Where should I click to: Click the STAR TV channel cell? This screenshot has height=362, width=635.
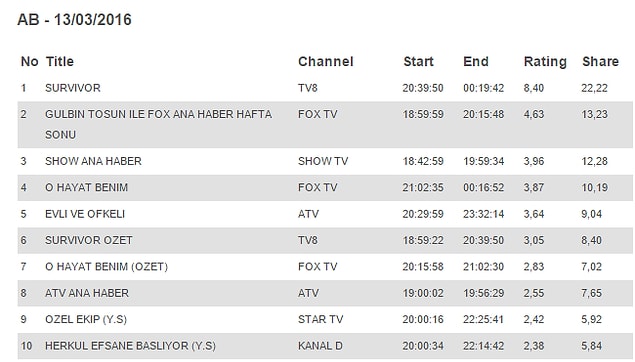pos(320,319)
